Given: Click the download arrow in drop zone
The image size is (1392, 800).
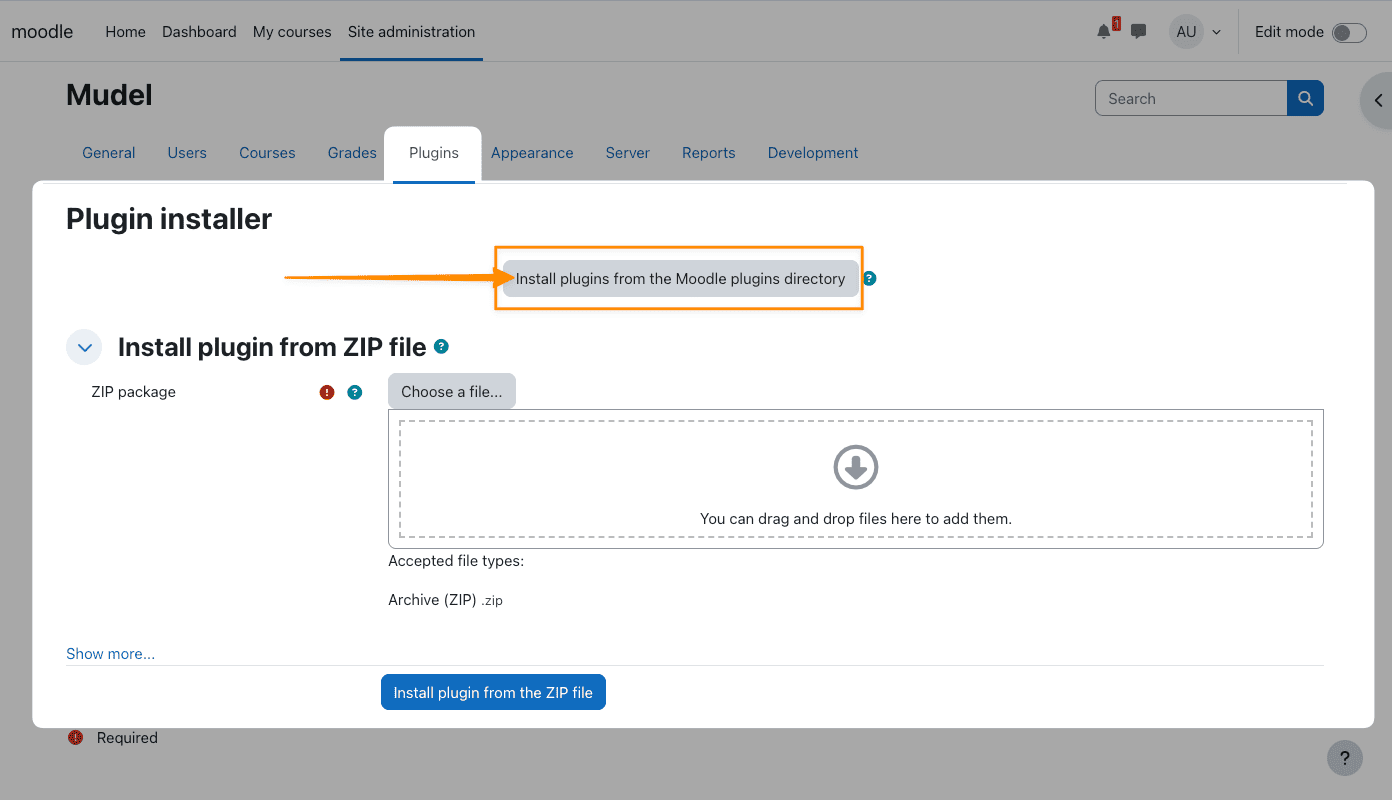Looking at the screenshot, I should click(x=856, y=467).
